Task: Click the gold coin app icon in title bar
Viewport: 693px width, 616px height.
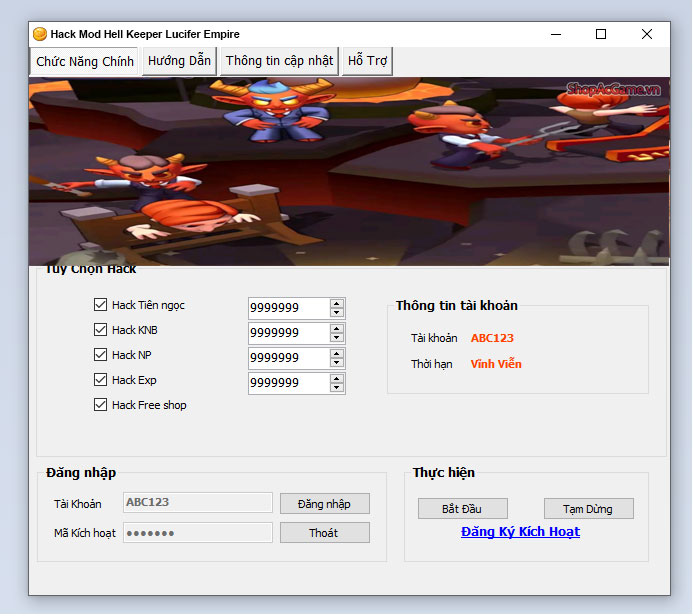Action: [x=40, y=34]
